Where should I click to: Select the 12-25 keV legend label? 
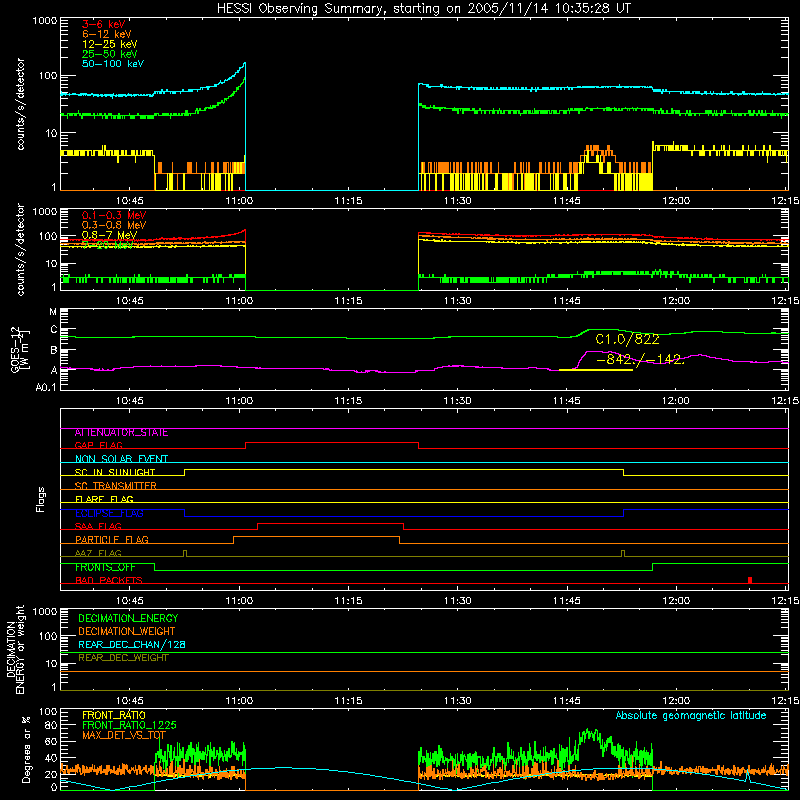click(x=110, y=44)
